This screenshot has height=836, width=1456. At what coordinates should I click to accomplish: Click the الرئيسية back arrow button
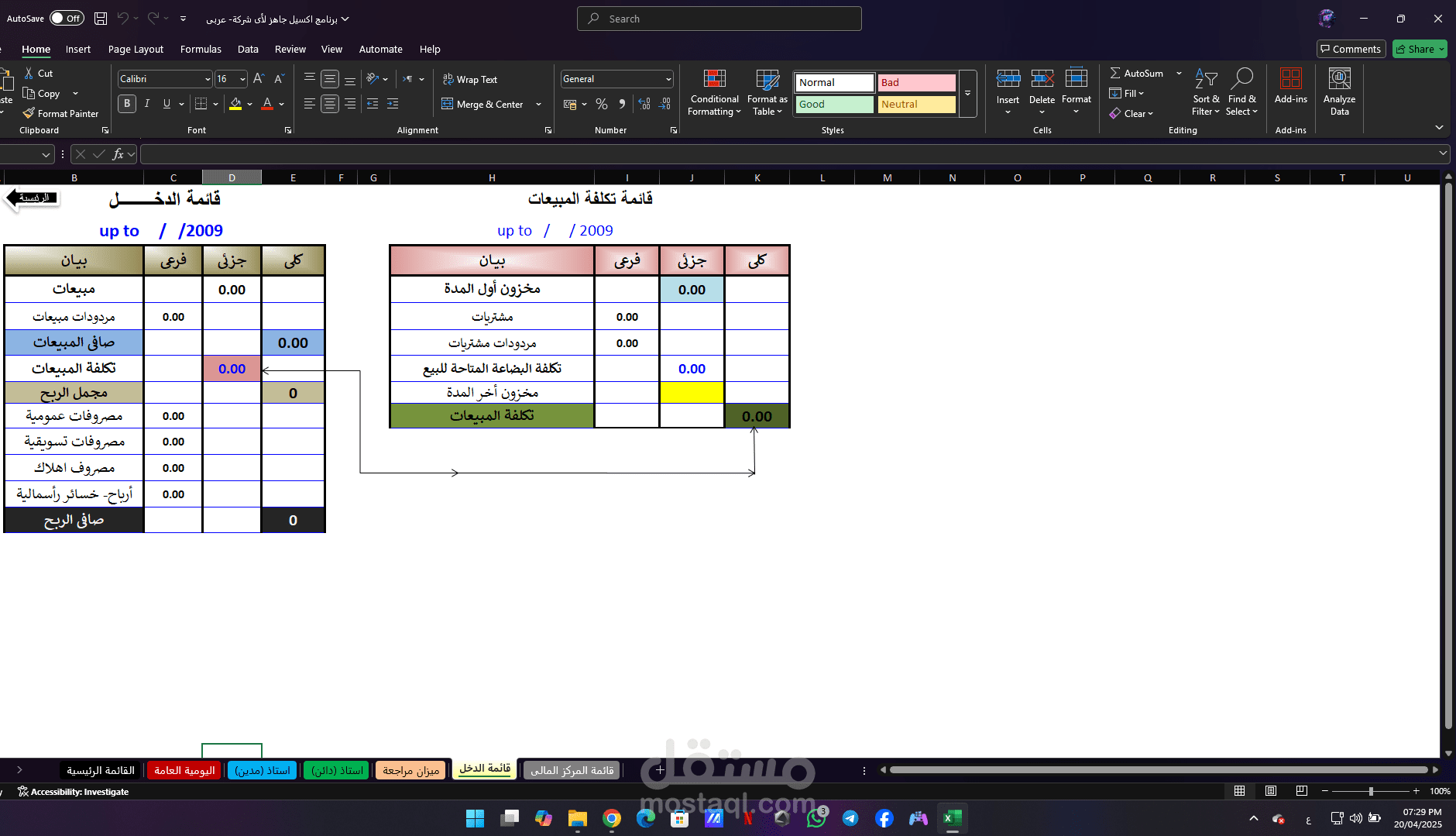[x=33, y=198]
